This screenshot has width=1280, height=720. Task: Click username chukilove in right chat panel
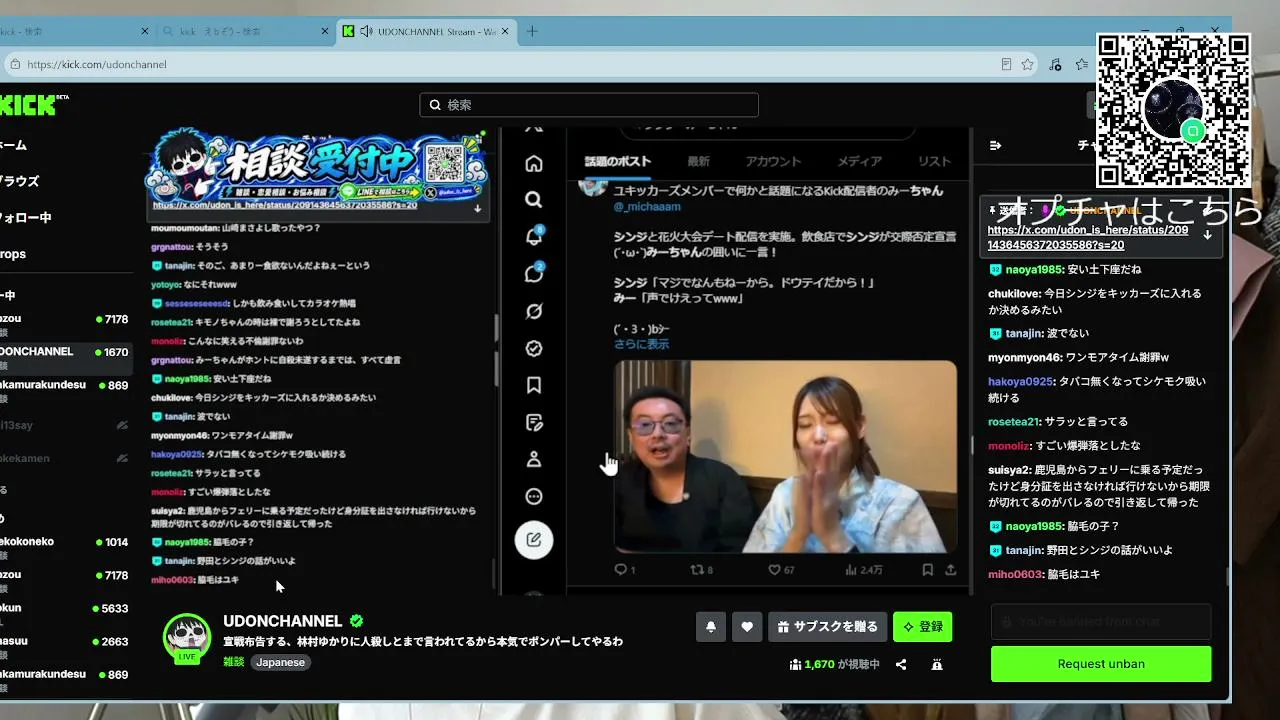[x=1013, y=294]
